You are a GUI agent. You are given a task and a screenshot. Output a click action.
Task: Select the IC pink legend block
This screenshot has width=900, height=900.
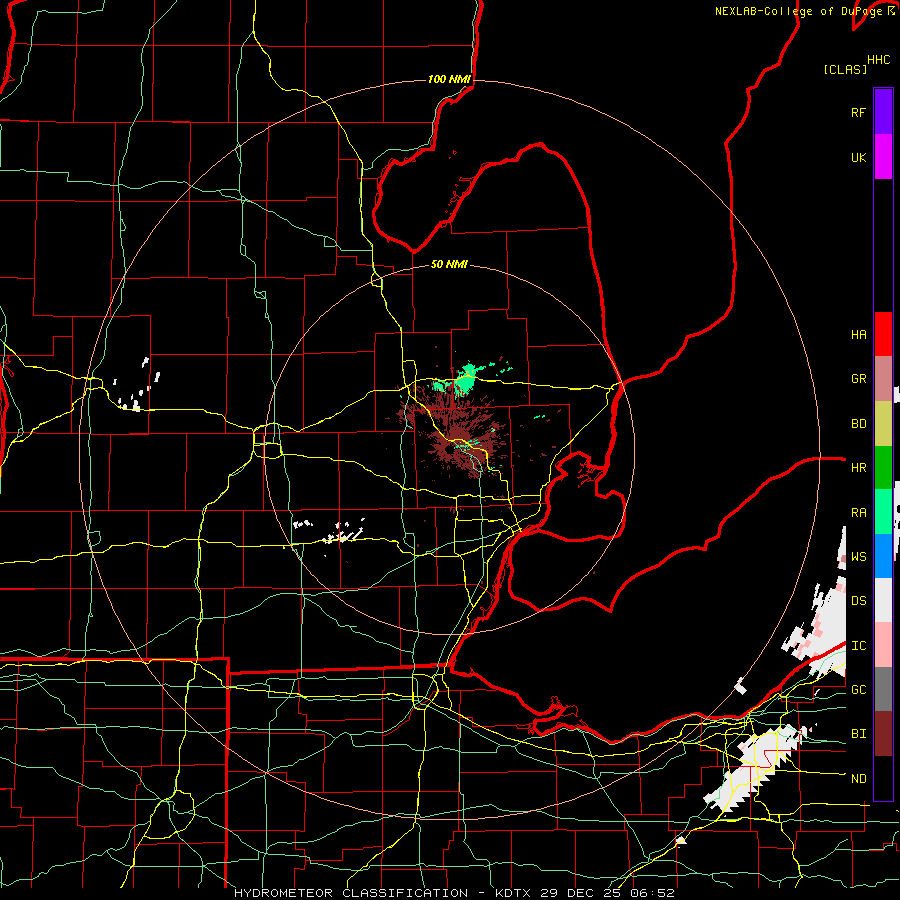883,645
